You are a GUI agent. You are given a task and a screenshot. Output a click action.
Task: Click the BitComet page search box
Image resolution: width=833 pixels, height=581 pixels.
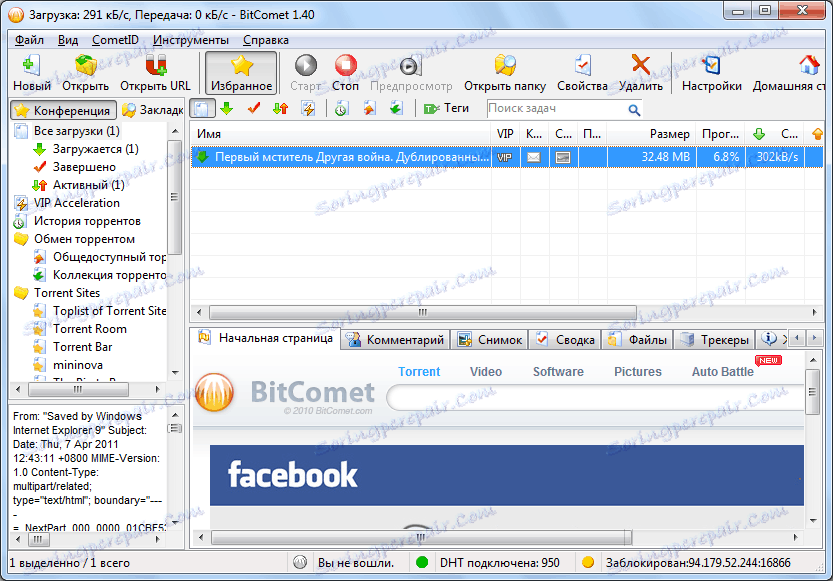pyautogui.click(x=596, y=398)
